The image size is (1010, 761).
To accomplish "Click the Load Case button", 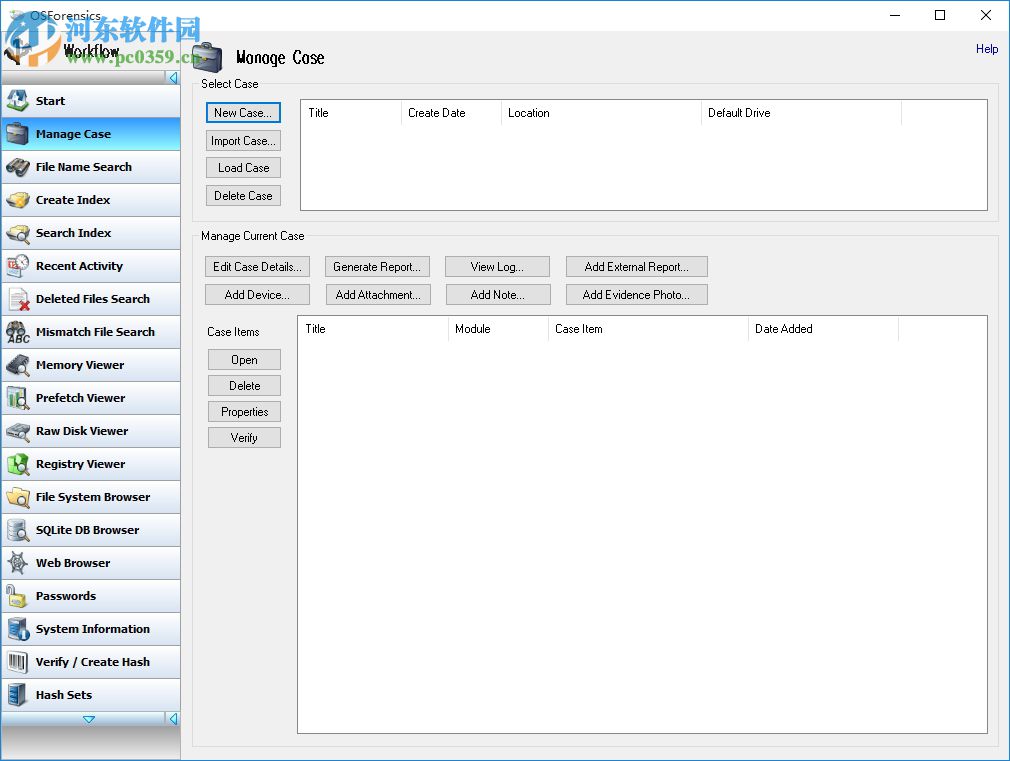I will coord(243,168).
